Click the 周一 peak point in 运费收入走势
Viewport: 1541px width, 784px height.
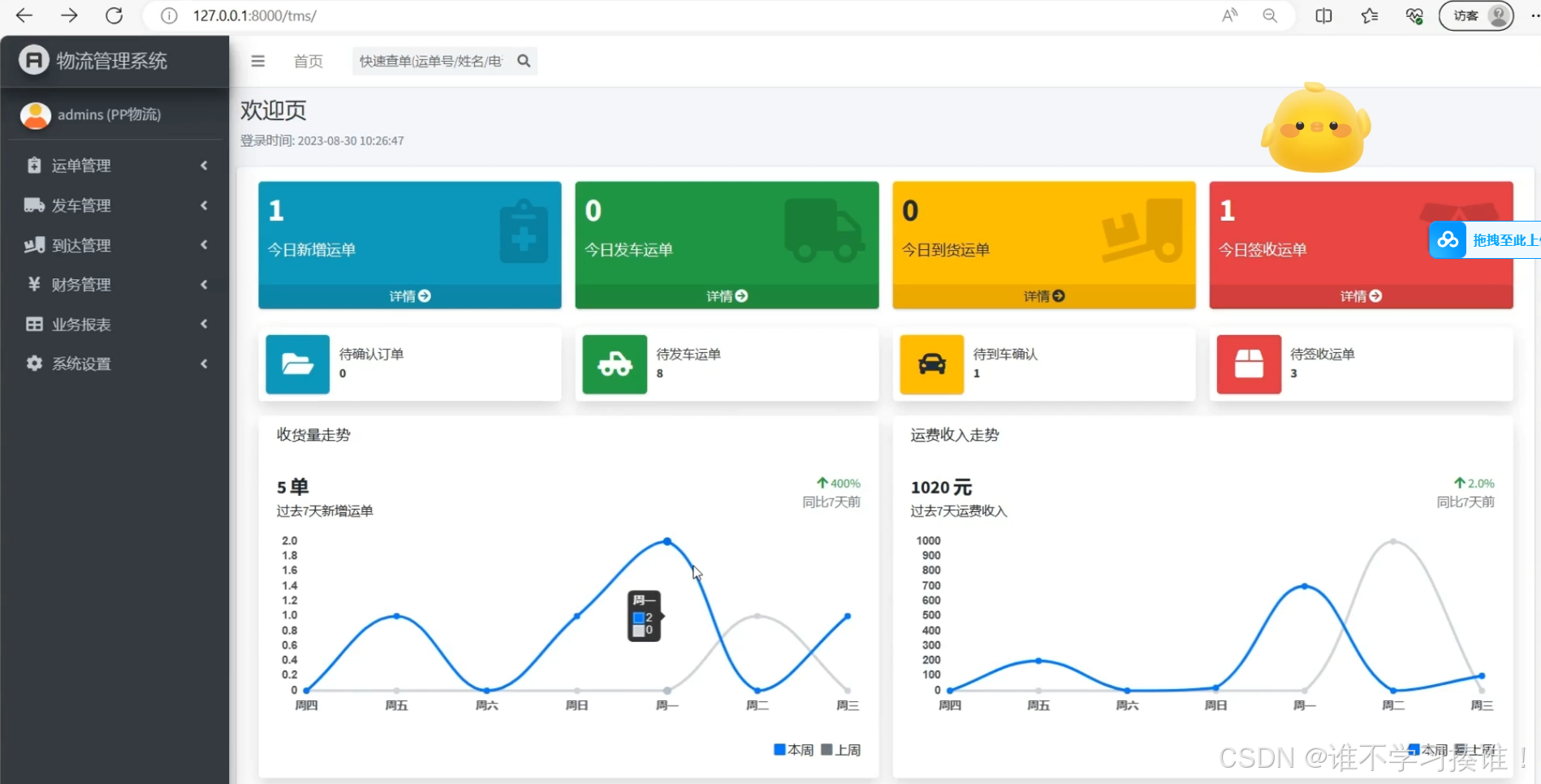coord(1305,586)
